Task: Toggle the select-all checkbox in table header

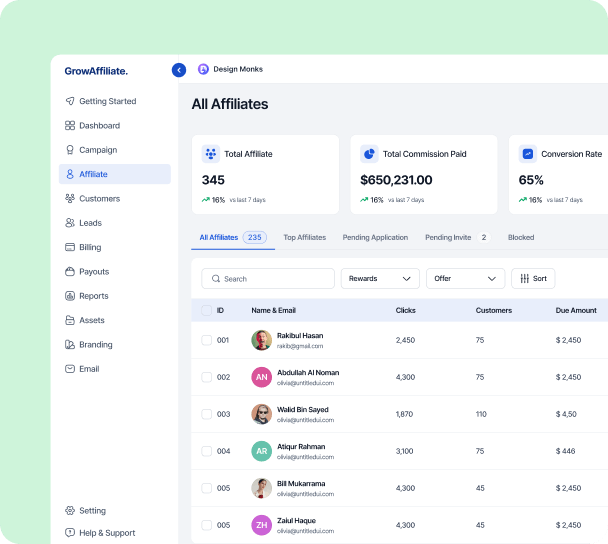Action: (207, 311)
